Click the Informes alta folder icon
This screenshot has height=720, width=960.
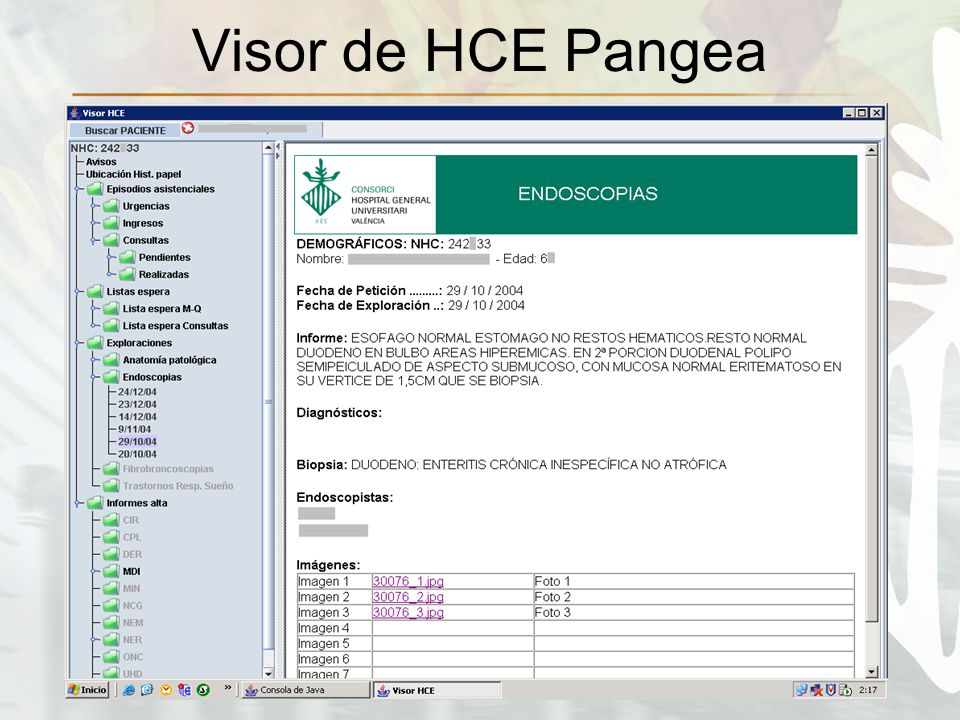click(x=95, y=503)
